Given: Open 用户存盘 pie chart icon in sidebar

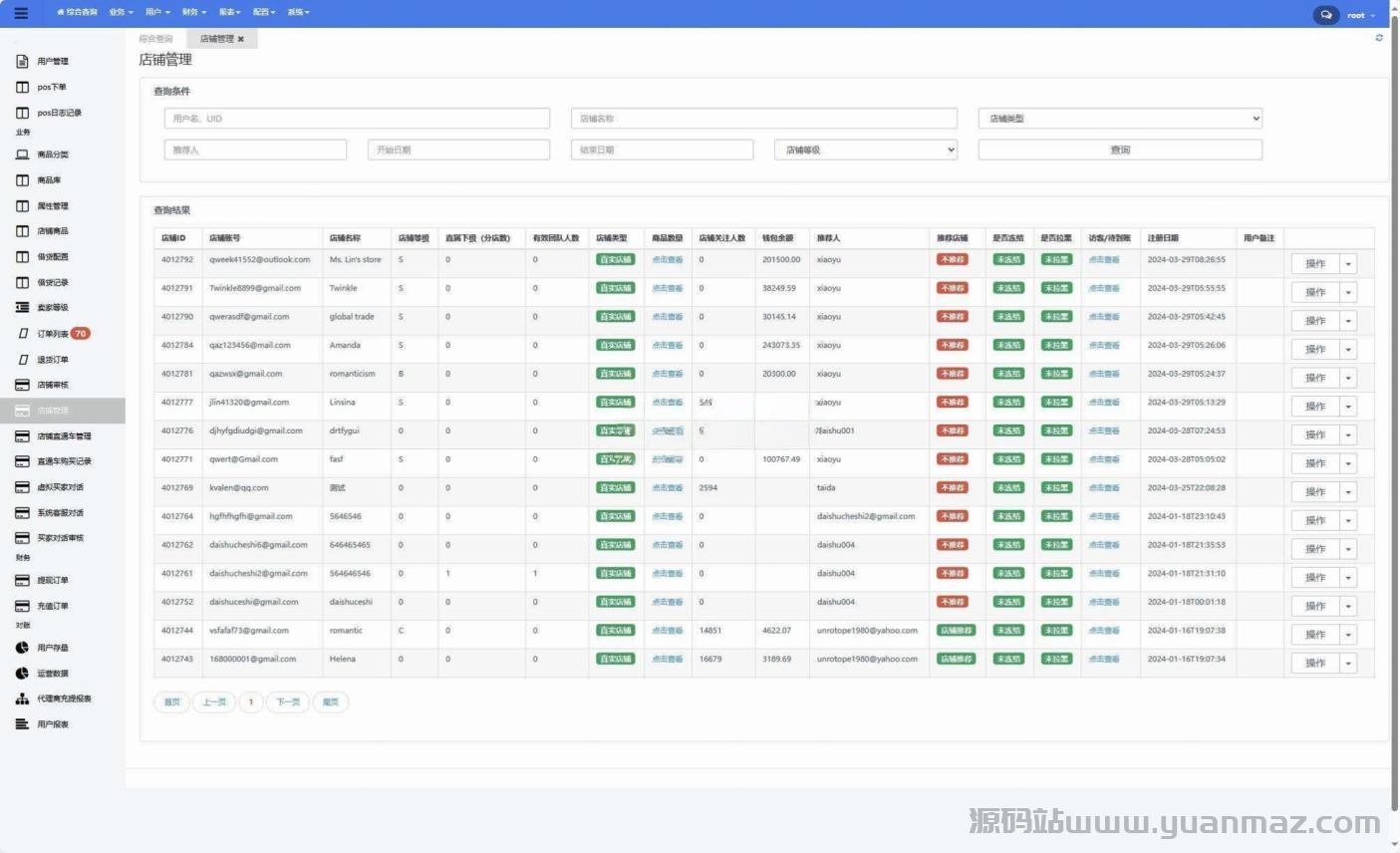Looking at the screenshot, I should pos(23,648).
